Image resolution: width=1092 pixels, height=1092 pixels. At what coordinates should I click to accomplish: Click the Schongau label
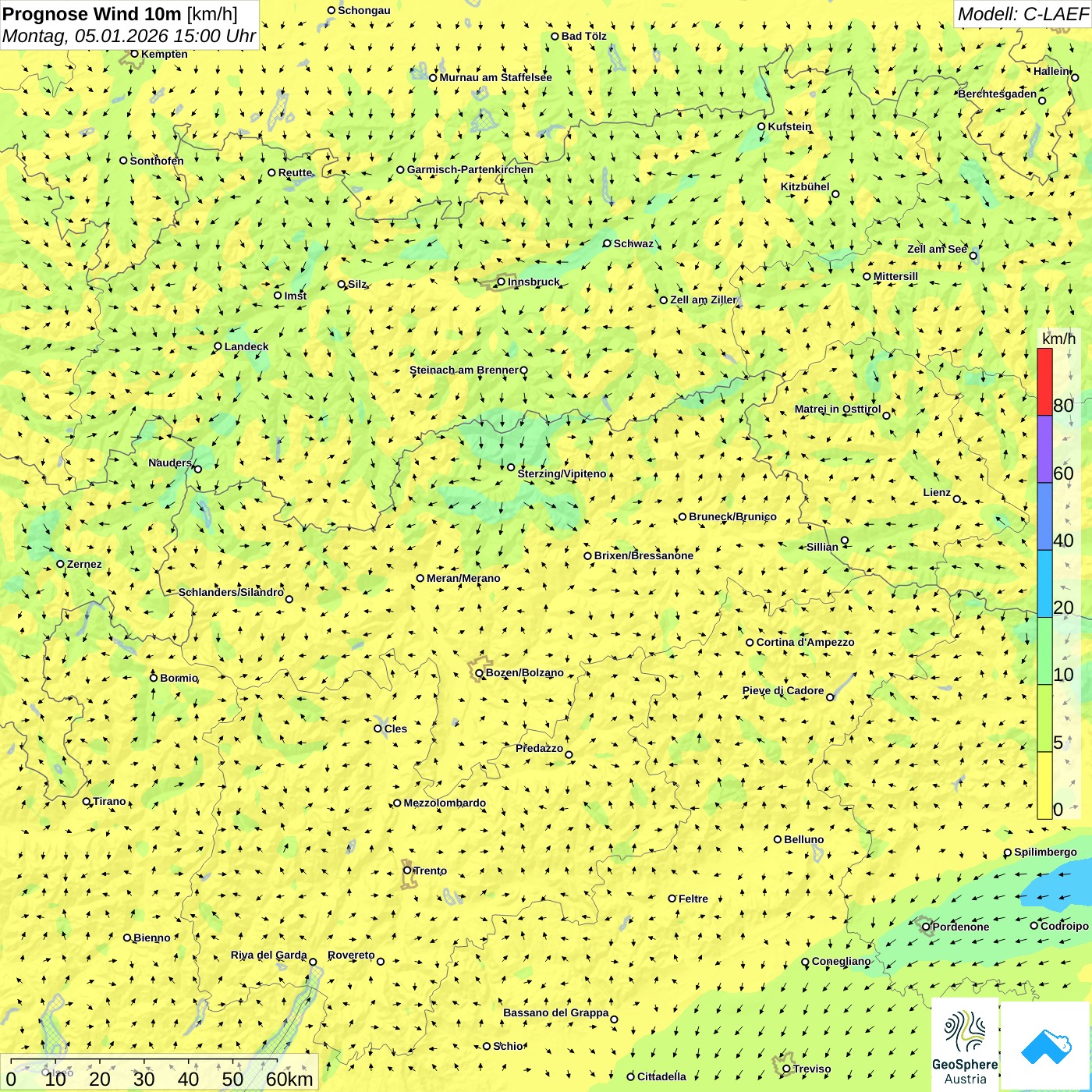coord(364,10)
